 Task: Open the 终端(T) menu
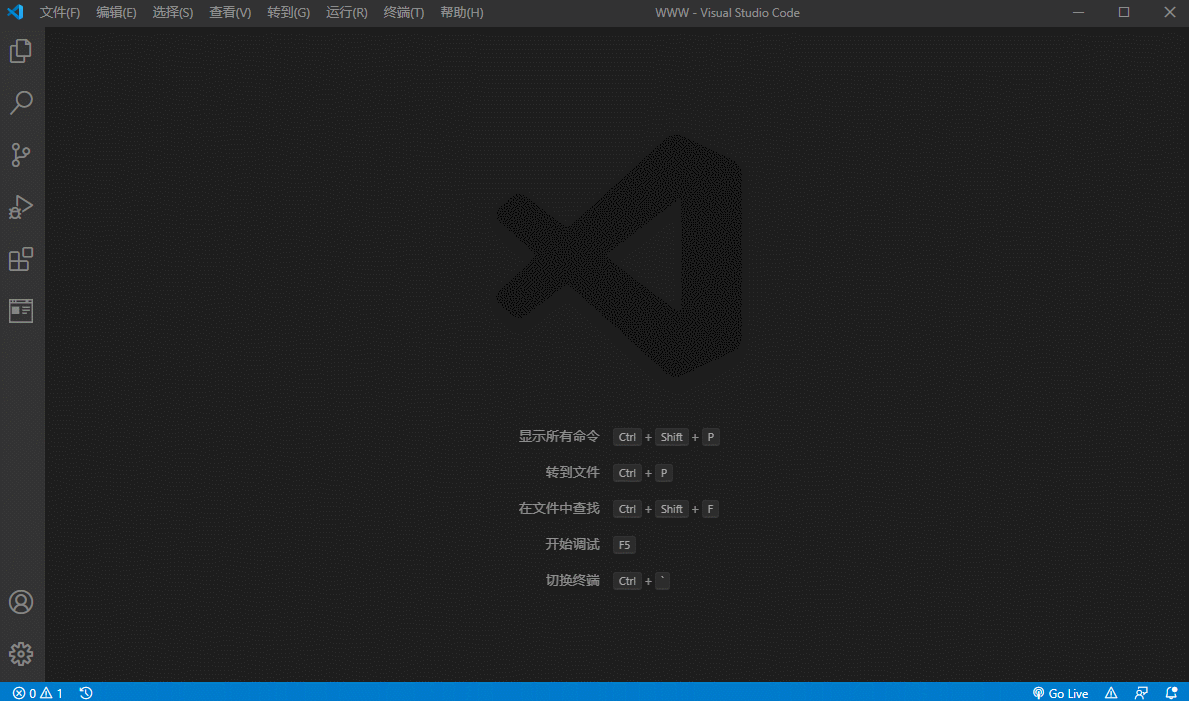click(x=403, y=13)
